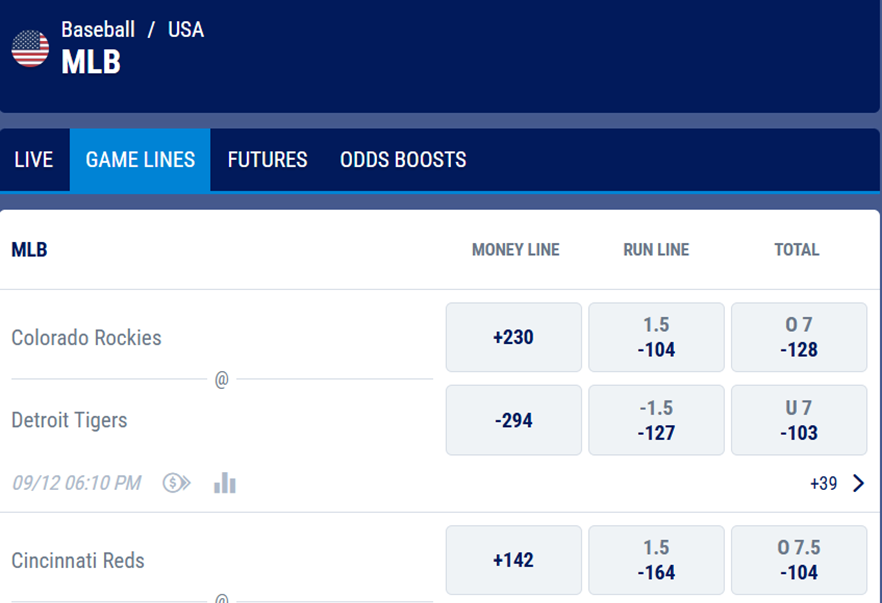Select Detroit Tigers money line -294
The height and width of the screenshot is (603, 882).
click(513, 421)
